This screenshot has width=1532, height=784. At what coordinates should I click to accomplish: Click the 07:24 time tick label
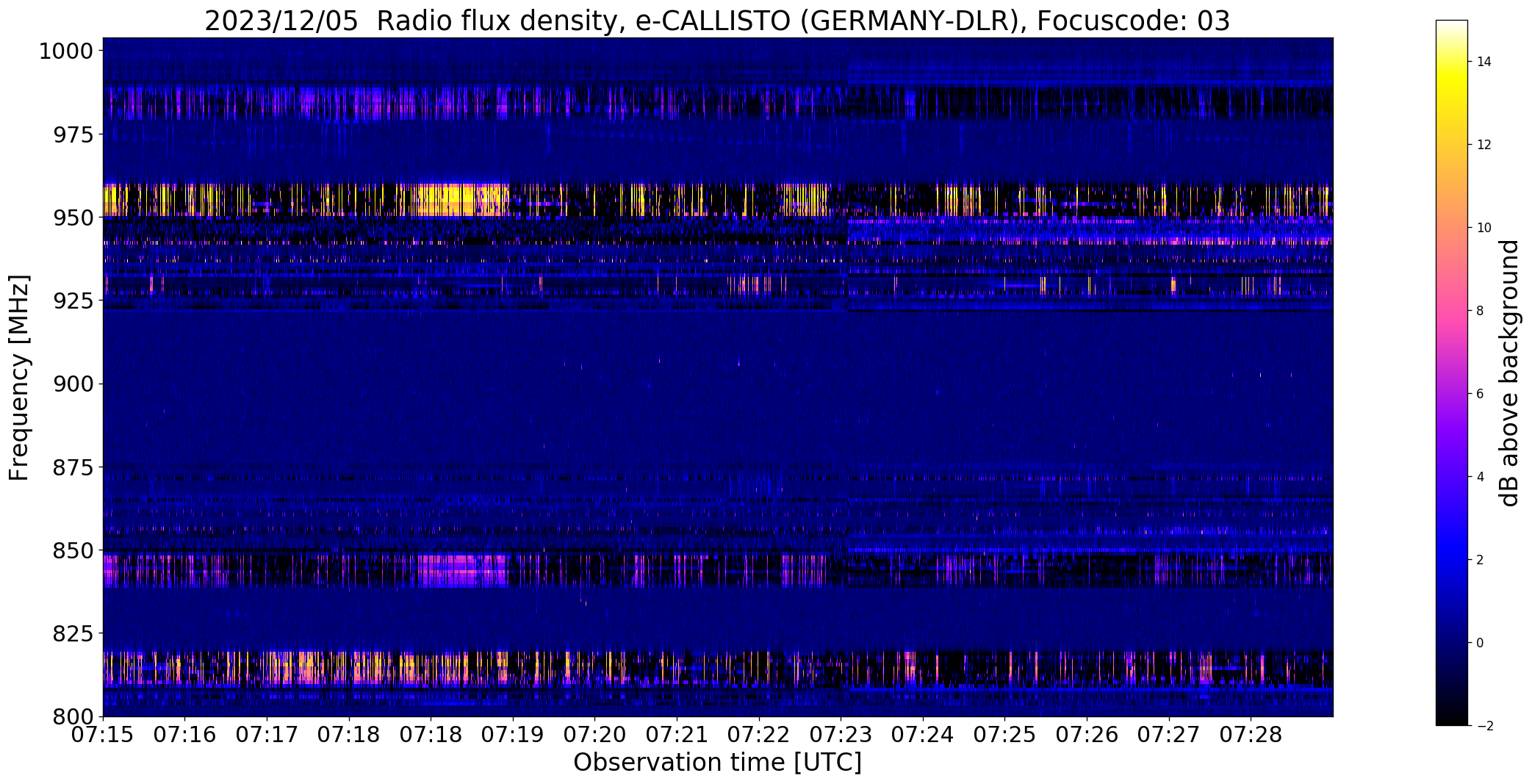click(923, 735)
